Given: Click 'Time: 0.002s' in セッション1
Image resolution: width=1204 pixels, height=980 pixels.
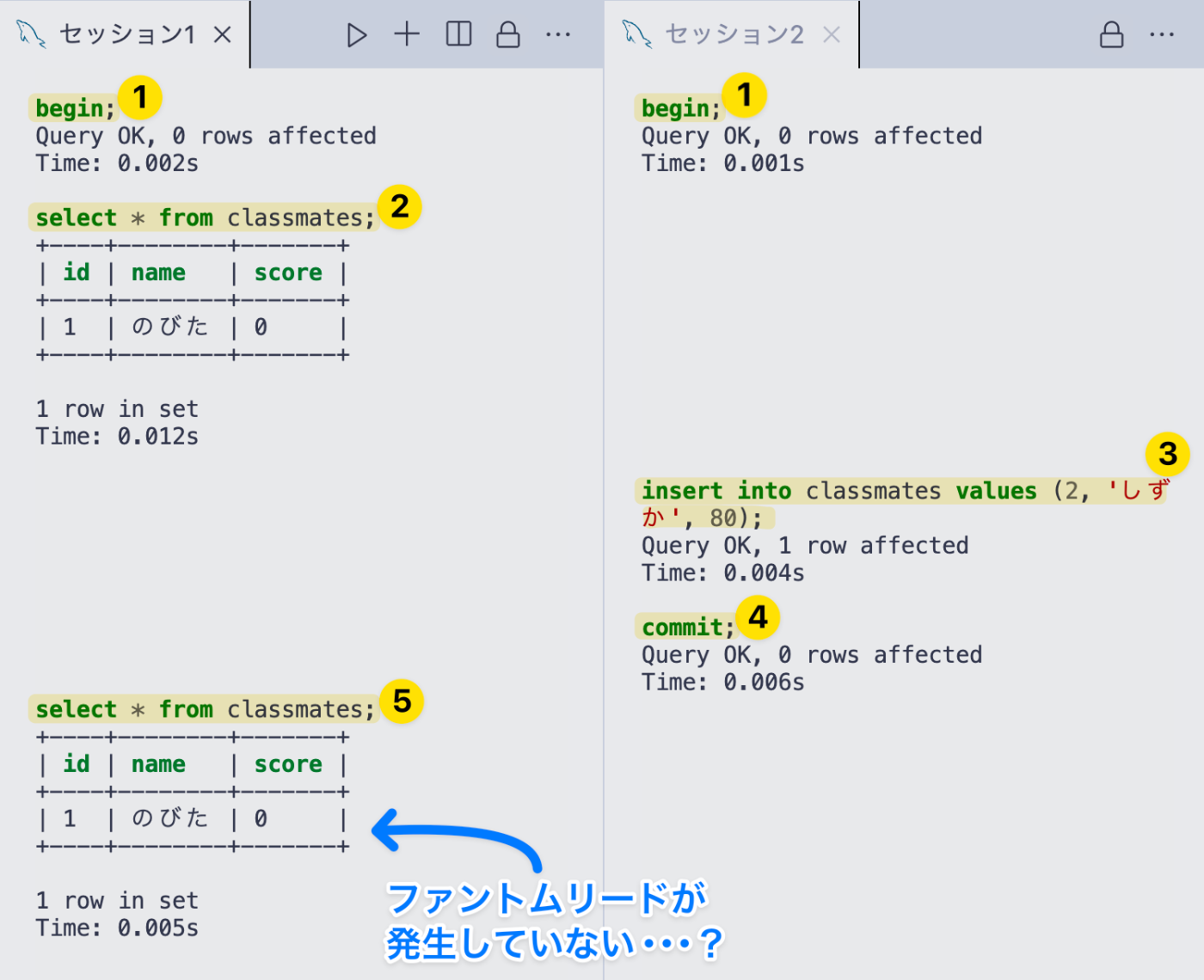Looking at the screenshot, I should (x=117, y=163).
